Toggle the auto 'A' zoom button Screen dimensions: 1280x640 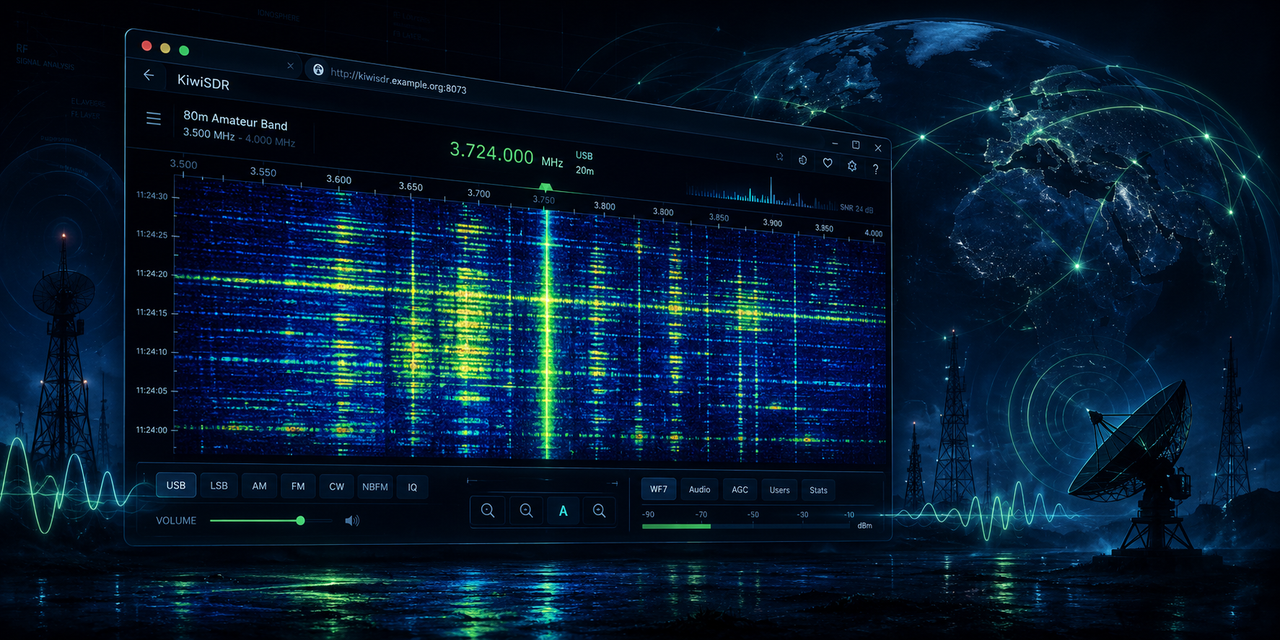tap(563, 511)
